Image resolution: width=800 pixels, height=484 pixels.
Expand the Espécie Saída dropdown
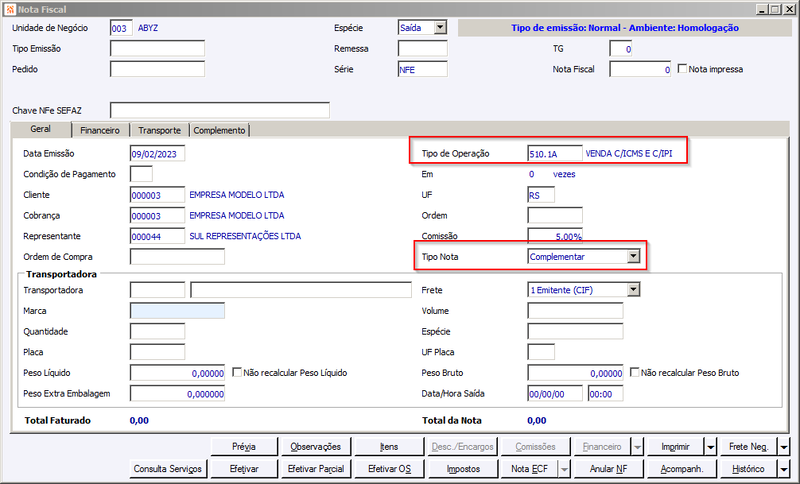coord(440,28)
